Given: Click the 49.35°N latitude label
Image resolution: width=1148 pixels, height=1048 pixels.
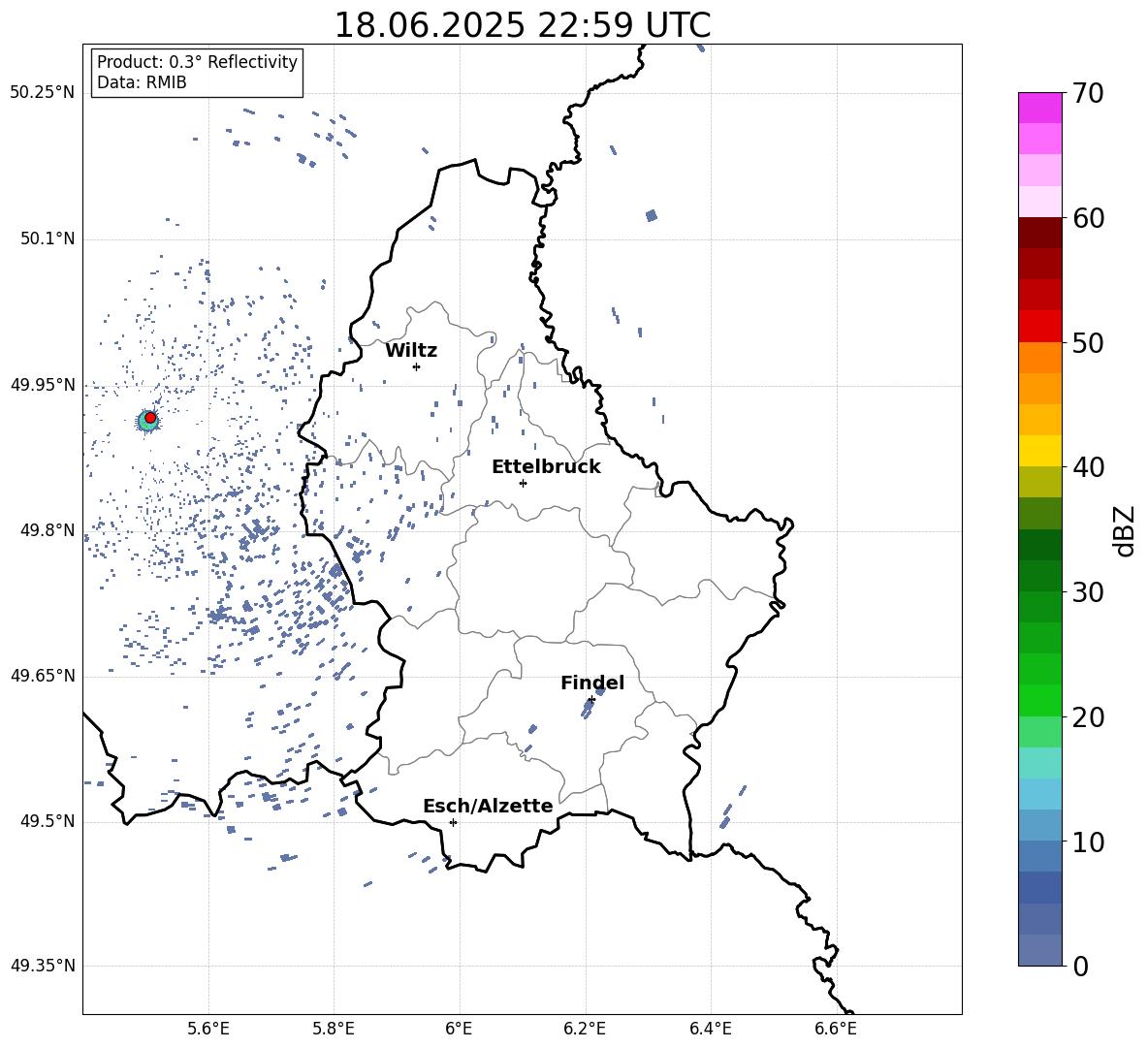Looking at the screenshot, I should point(43,966).
